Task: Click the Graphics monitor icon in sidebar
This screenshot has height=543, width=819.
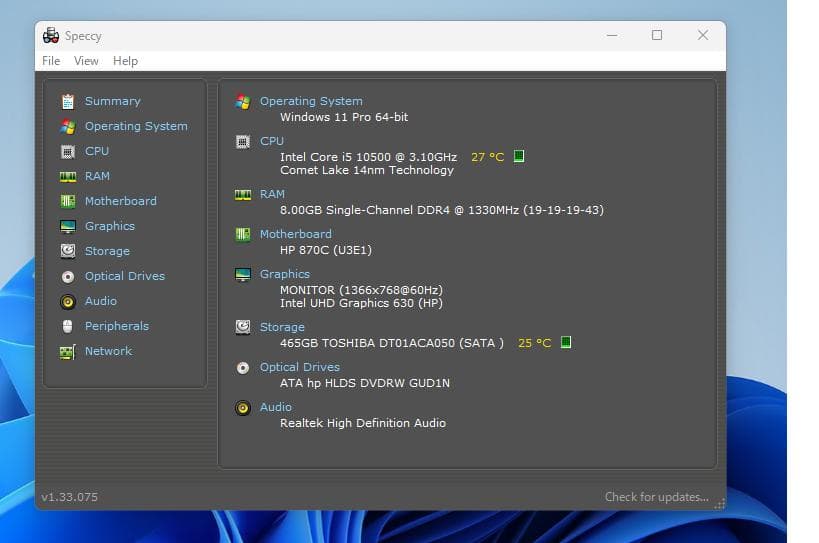Action: click(x=68, y=227)
